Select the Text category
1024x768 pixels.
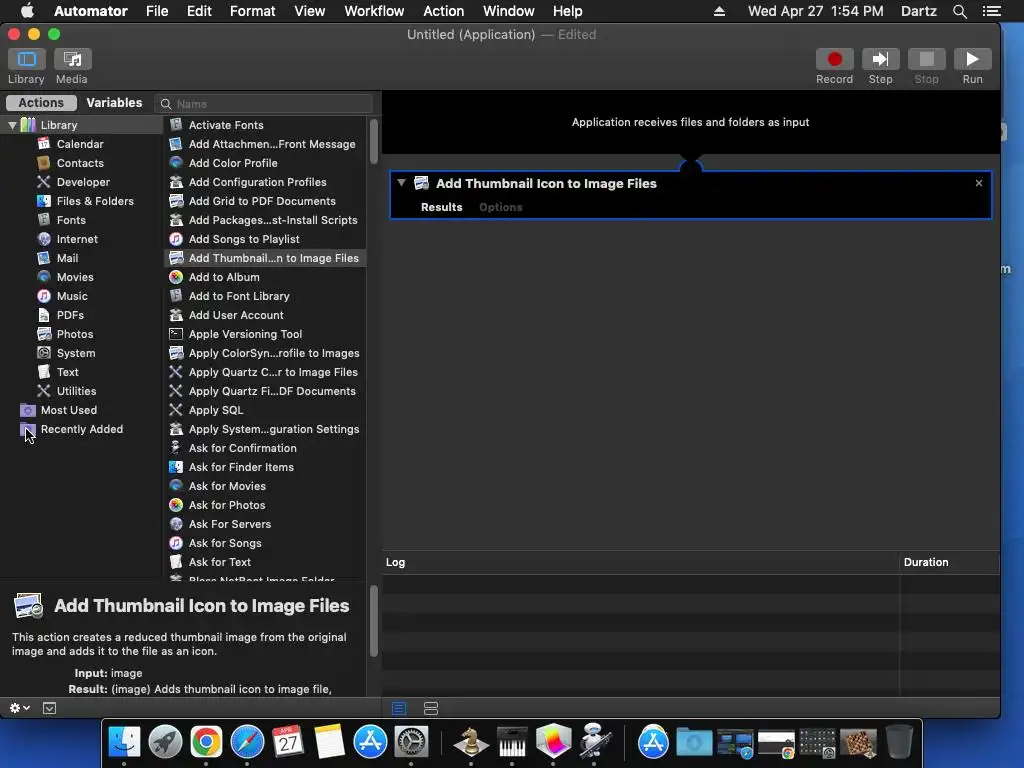67,372
